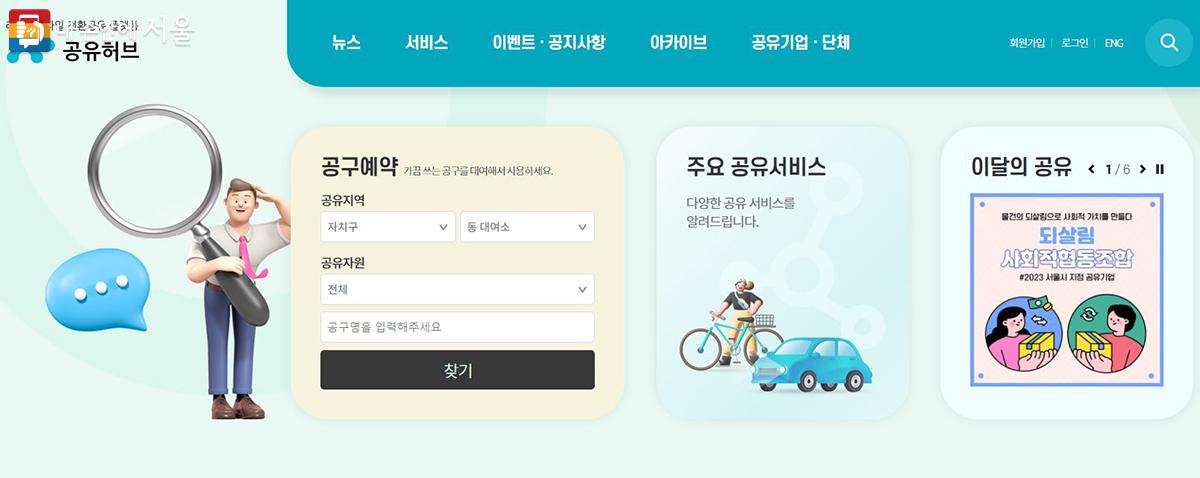
Task: Open the 서비스 menu
Action: [x=427, y=43]
